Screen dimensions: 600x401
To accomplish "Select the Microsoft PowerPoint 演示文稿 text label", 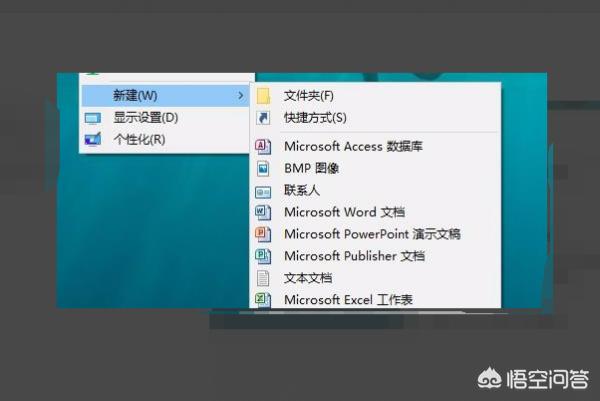I will click(x=372, y=234).
